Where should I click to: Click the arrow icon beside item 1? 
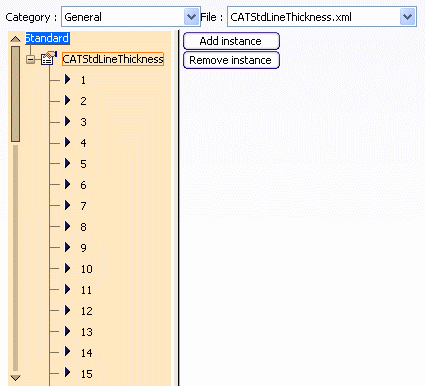click(68, 79)
